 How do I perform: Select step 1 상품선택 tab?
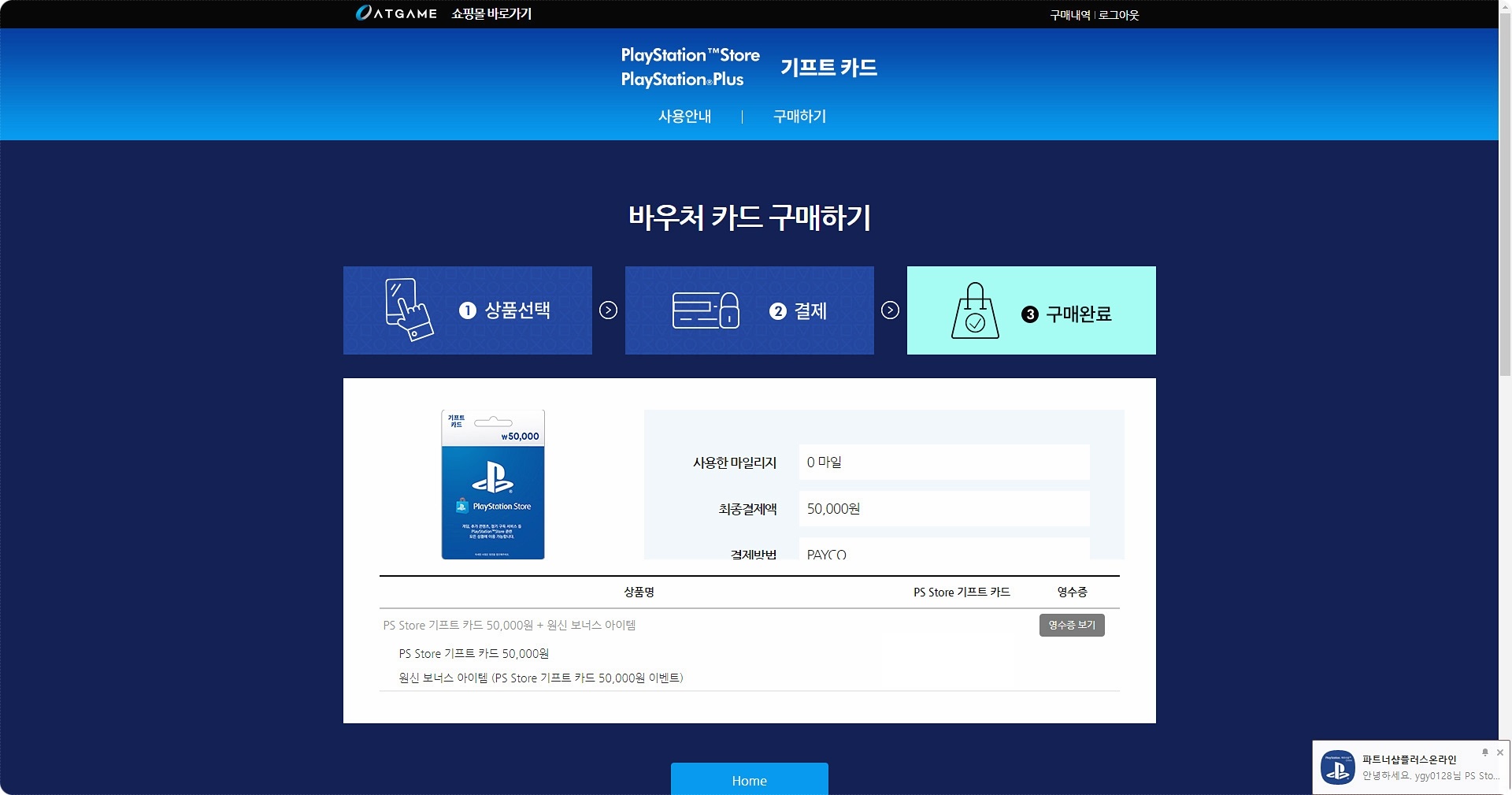[468, 310]
